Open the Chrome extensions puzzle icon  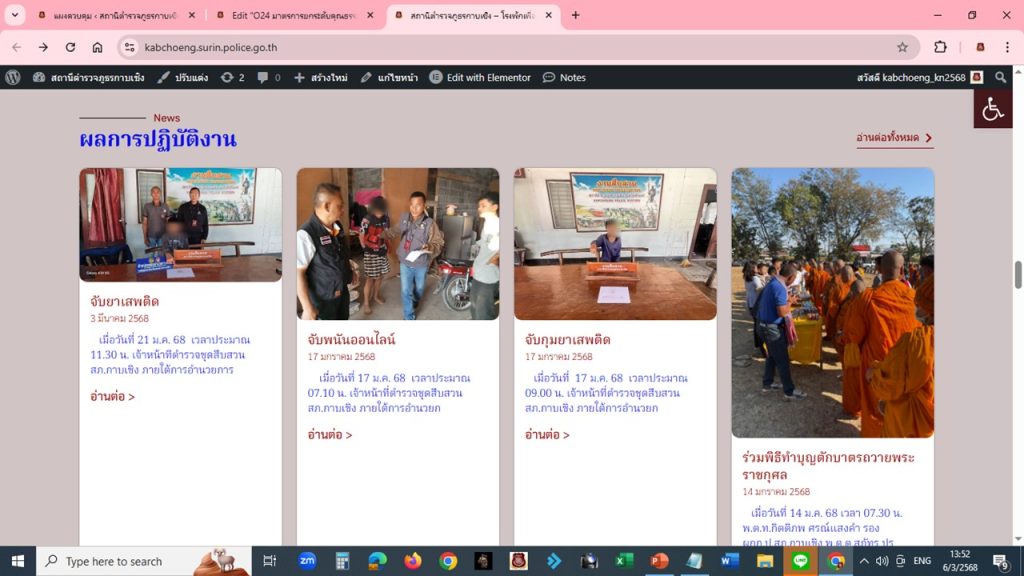(x=940, y=47)
